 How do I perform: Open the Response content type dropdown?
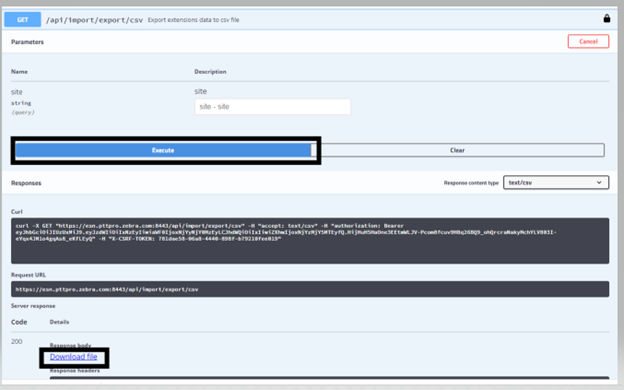[556, 183]
